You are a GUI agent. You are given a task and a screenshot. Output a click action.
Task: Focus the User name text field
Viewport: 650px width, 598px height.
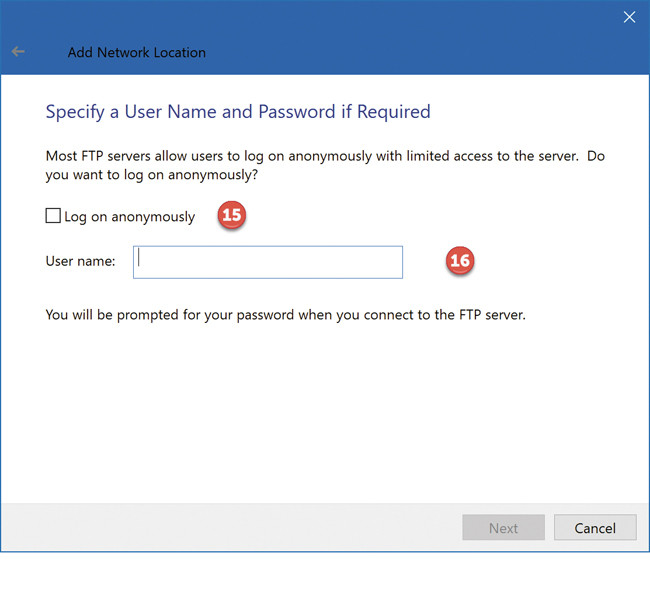(x=268, y=262)
